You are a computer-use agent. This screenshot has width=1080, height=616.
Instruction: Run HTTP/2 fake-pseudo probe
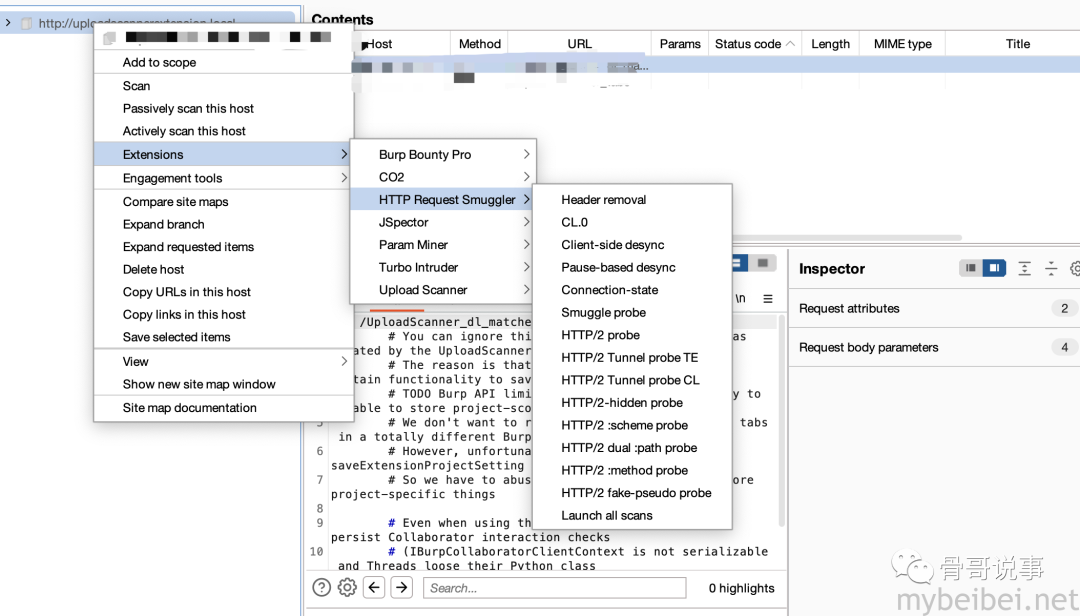(632, 493)
